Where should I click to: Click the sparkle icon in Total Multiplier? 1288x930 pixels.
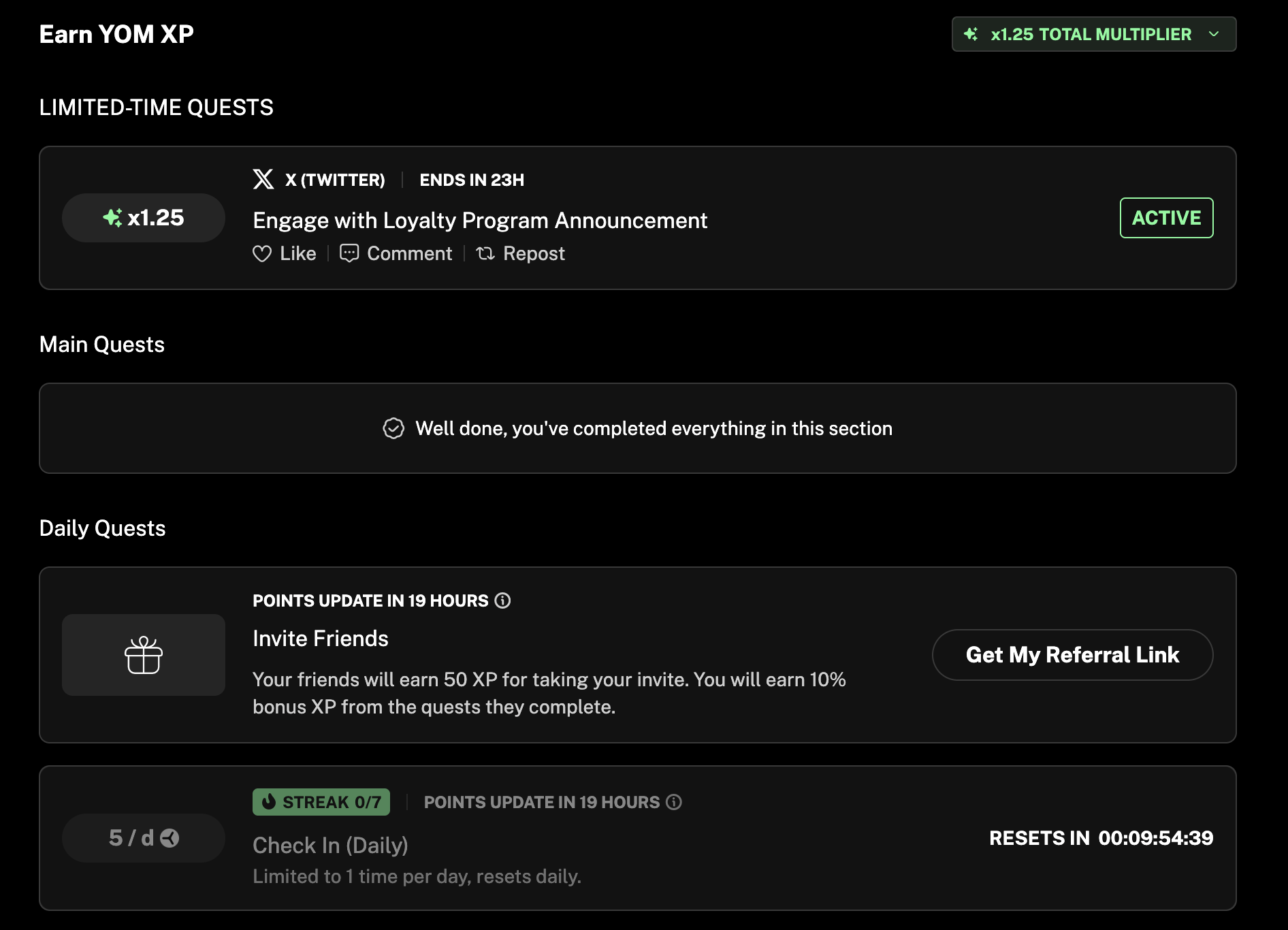click(x=971, y=34)
